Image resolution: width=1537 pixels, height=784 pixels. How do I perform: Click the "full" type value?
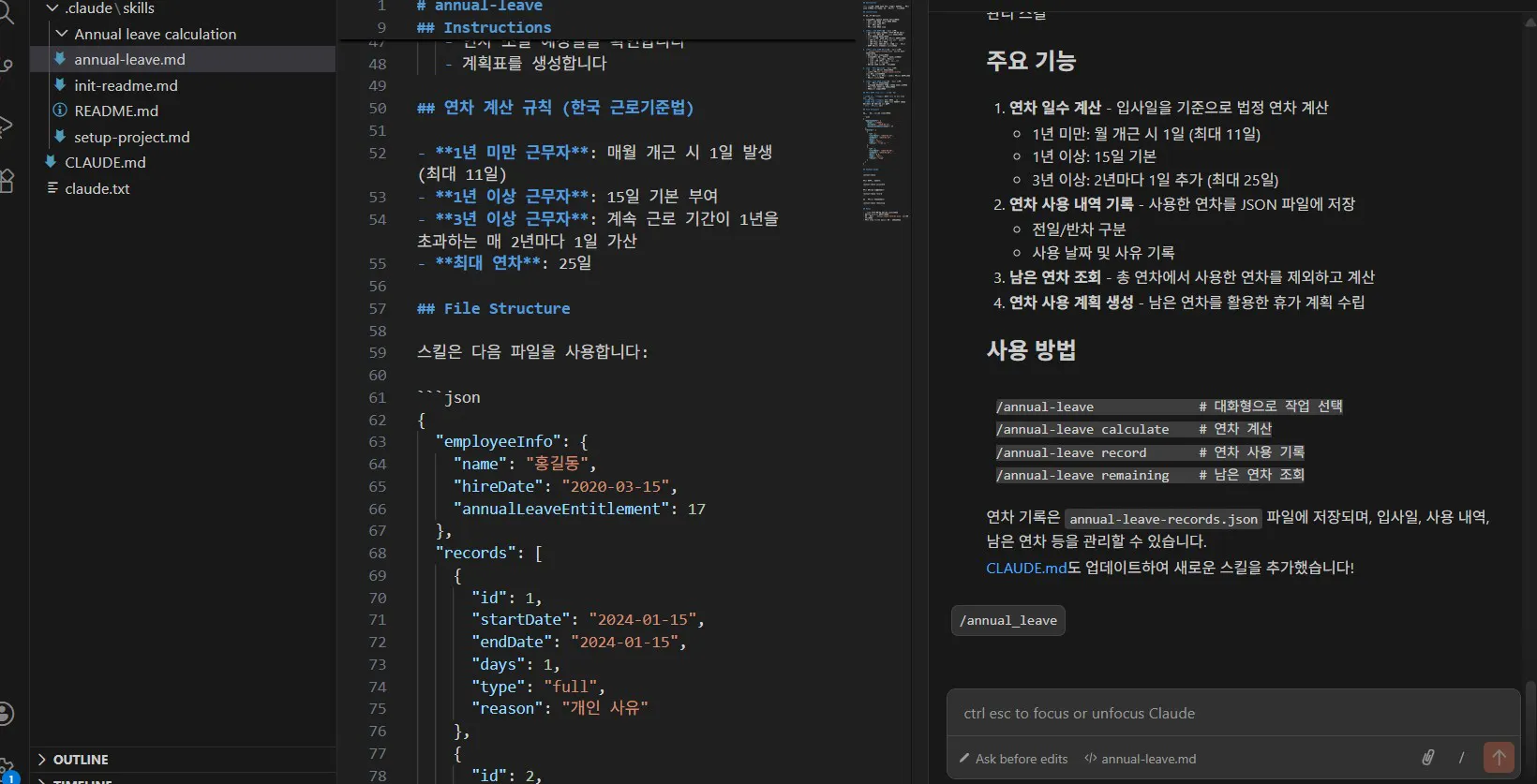pyautogui.click(x=570, y=687)
